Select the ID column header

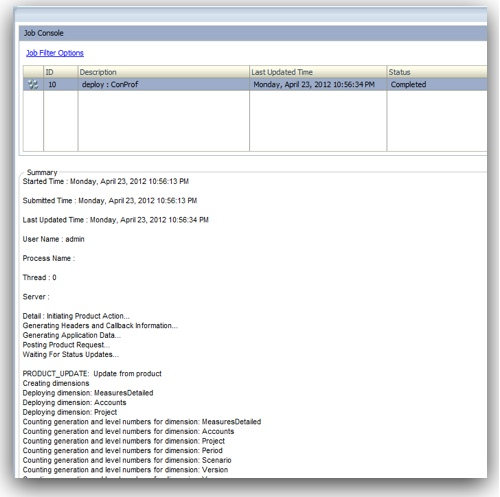pyautogui.click(x=61, y=72)
